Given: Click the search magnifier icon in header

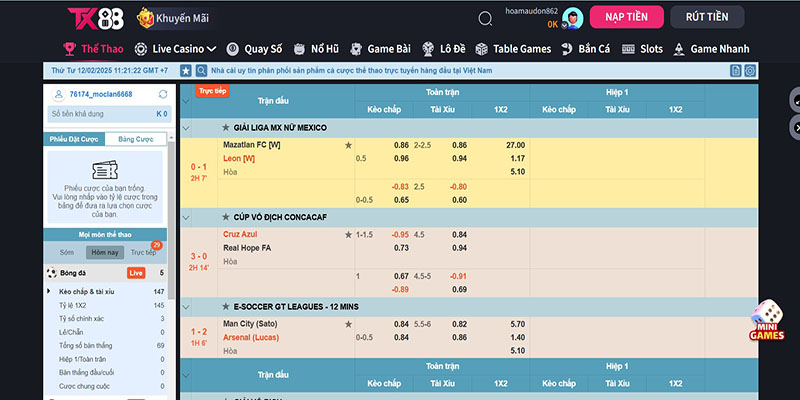Looking at the screenshot, I should pos(486,18).
